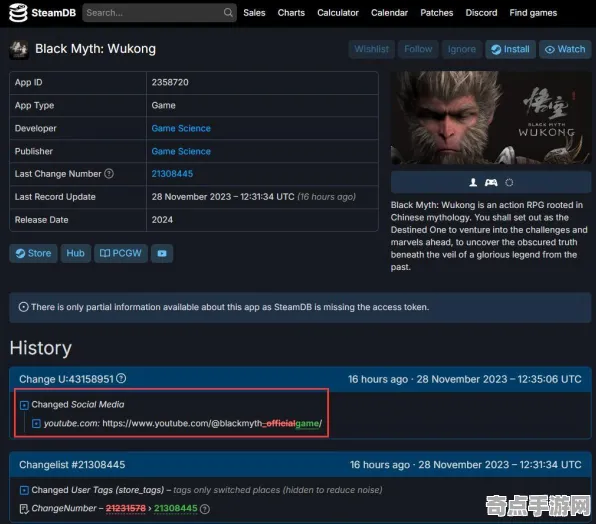Open the YouTube video icon button
Viewport: 596px width, 524px height.
pyautogui.click(x=162, y=253)
